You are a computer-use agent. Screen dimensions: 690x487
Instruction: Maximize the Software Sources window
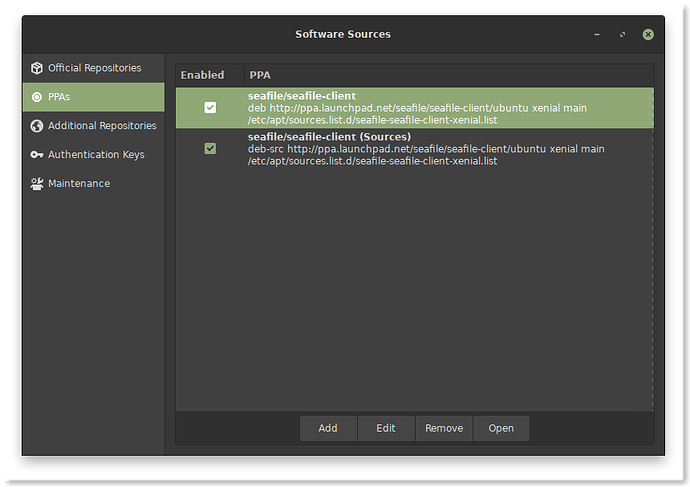pyautogui.click(x=622, y=34)
